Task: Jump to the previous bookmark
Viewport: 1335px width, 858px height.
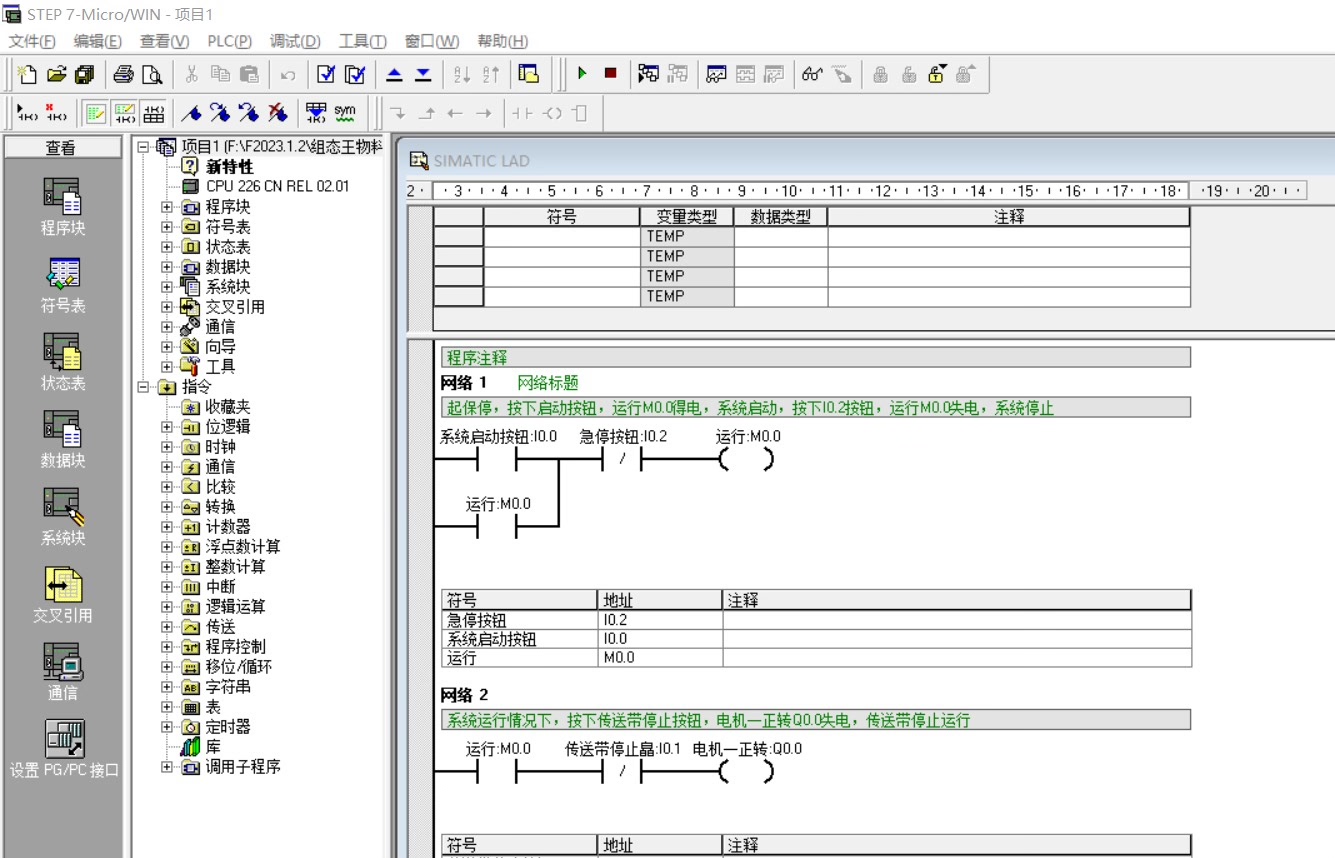Action: click(x=249, y=113)
